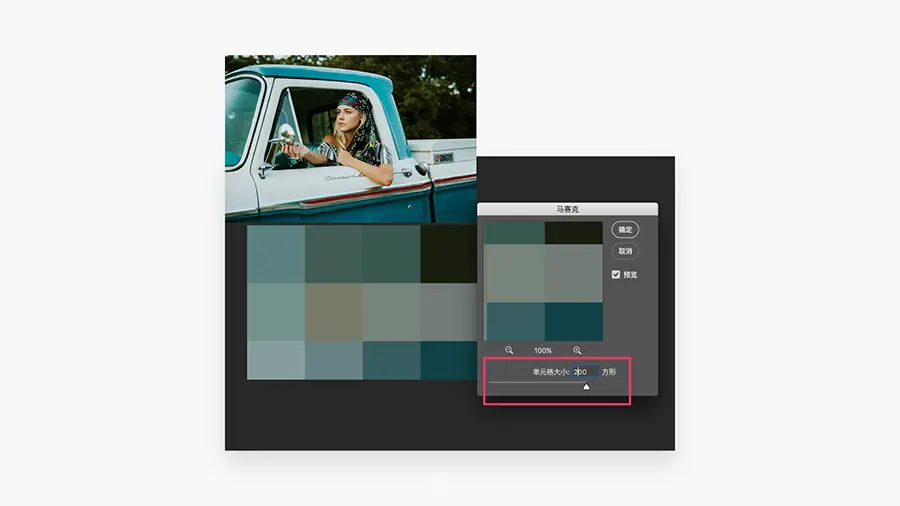Click the cell size input field
900x506 pixels.
pos(586,372)
